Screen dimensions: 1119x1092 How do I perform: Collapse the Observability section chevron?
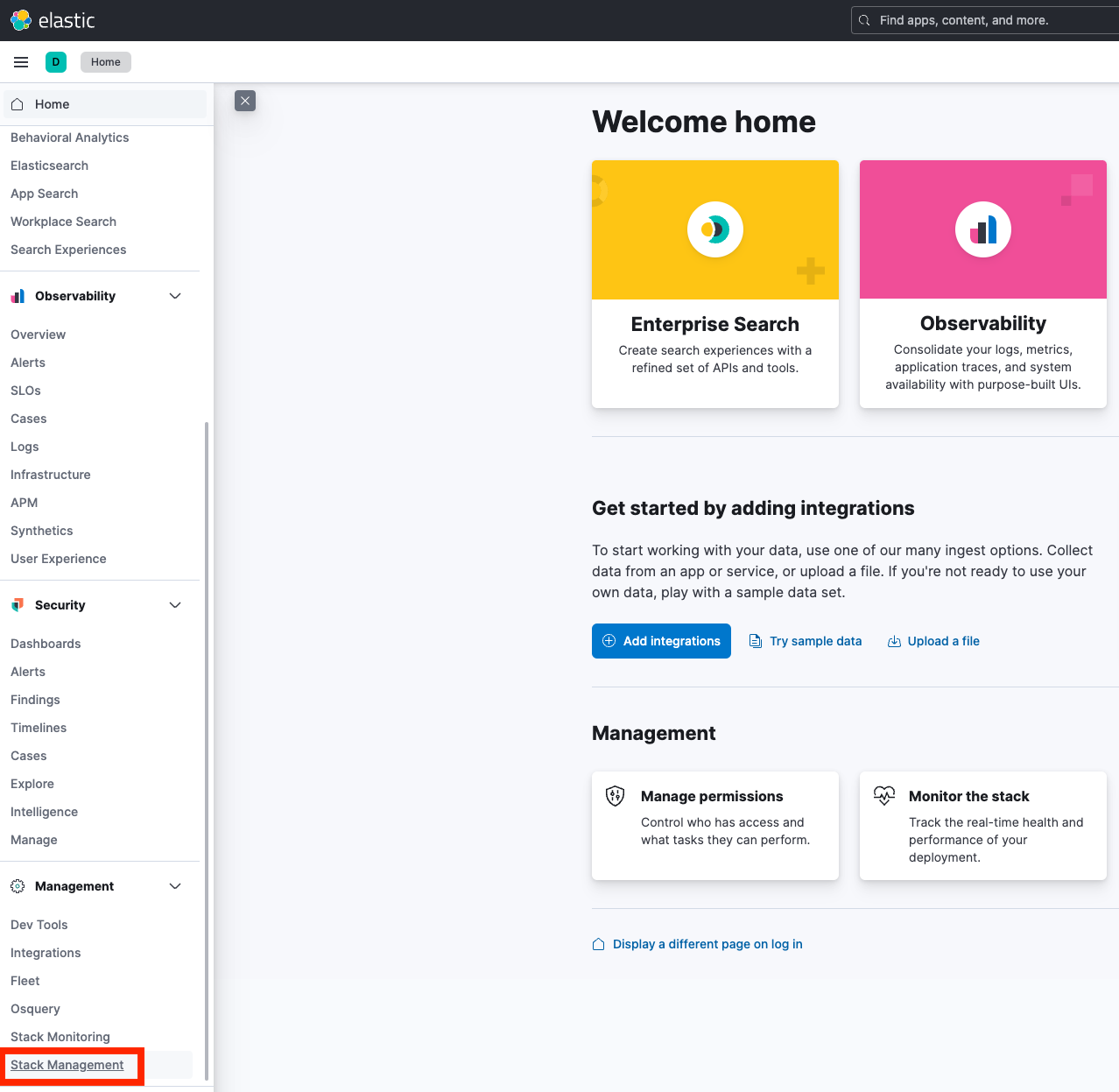pyautogui.click(x=175, y=296)
